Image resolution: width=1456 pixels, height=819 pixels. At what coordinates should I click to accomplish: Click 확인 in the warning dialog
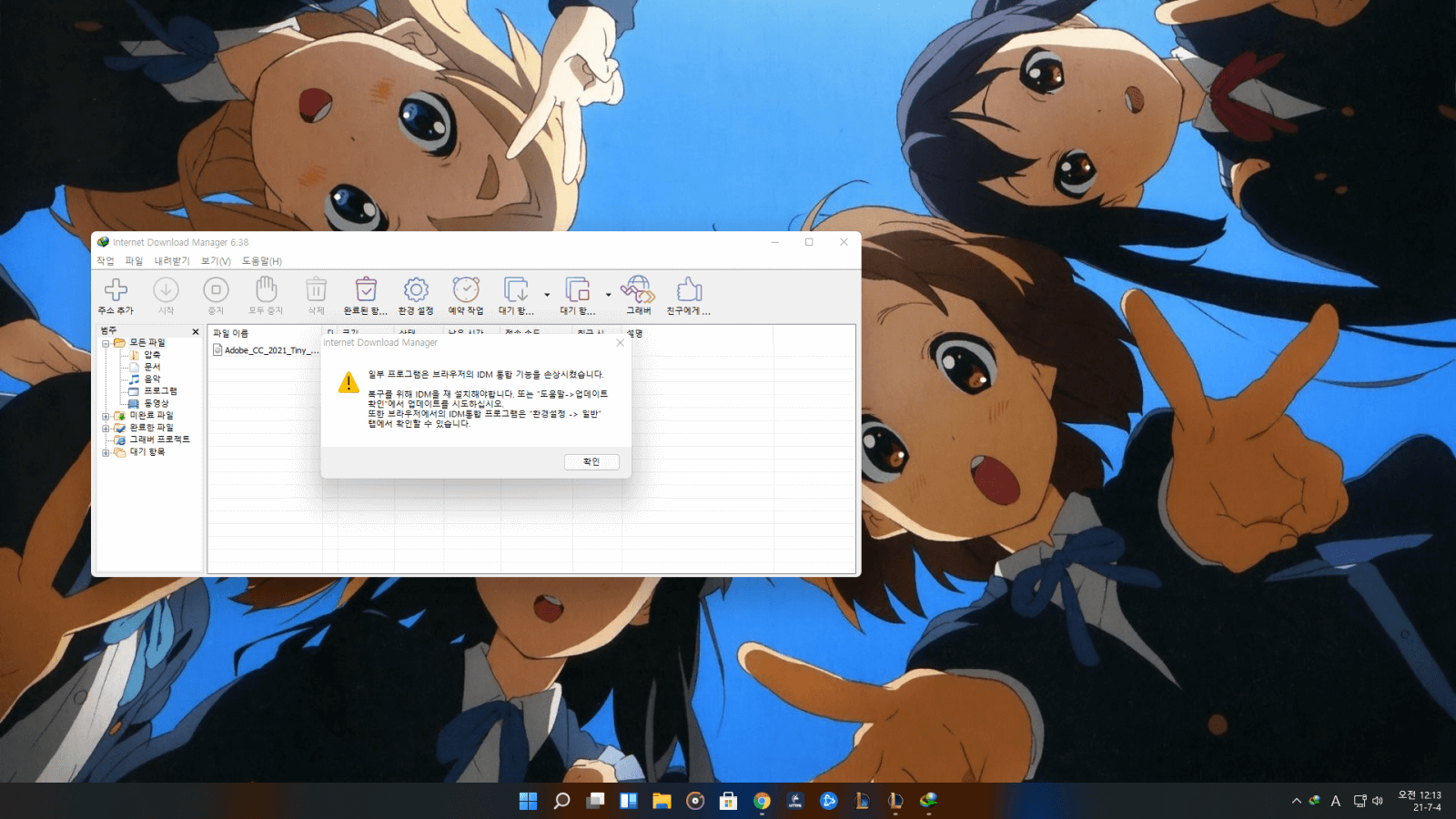pos(591,462)
